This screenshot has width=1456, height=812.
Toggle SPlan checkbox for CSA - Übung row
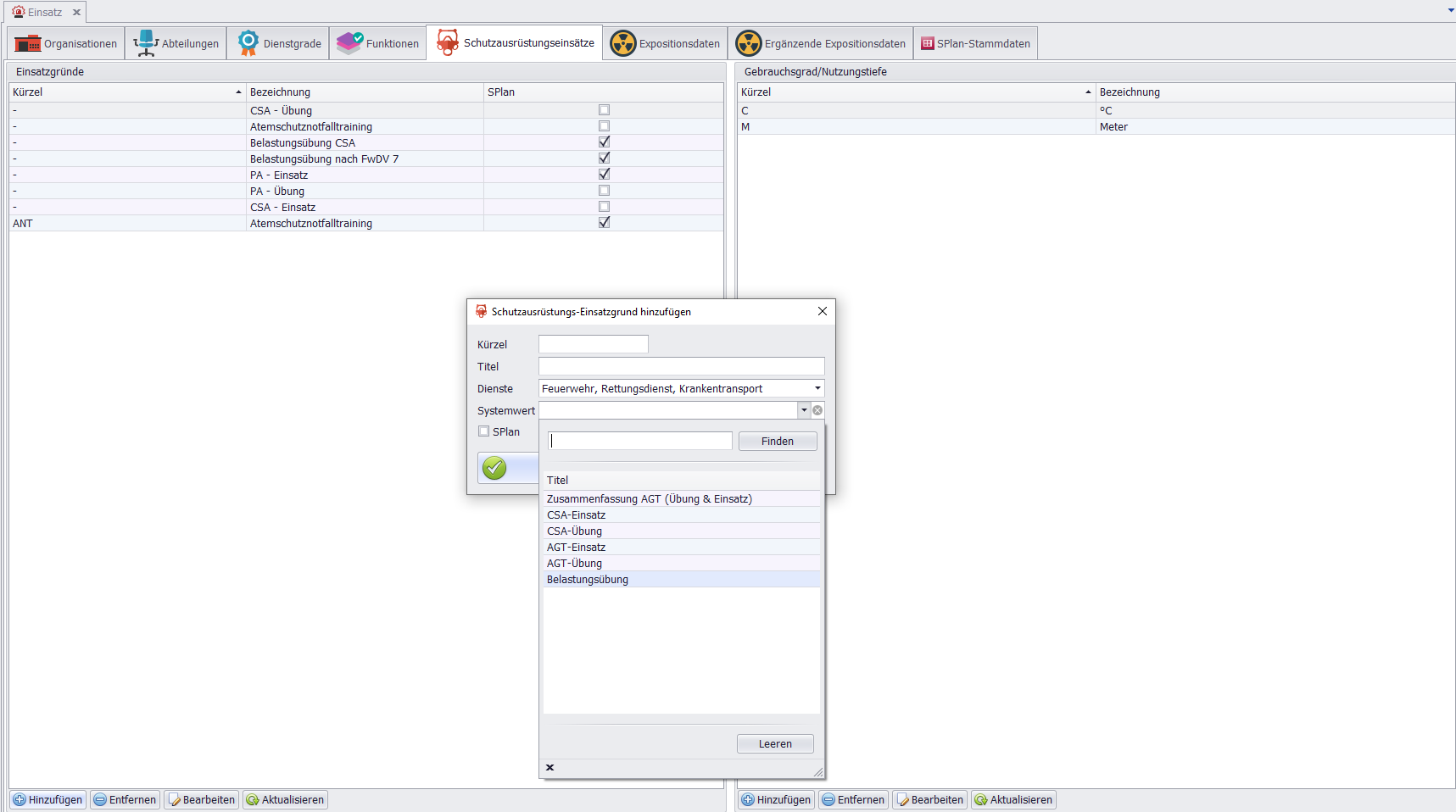coord(604,110)
